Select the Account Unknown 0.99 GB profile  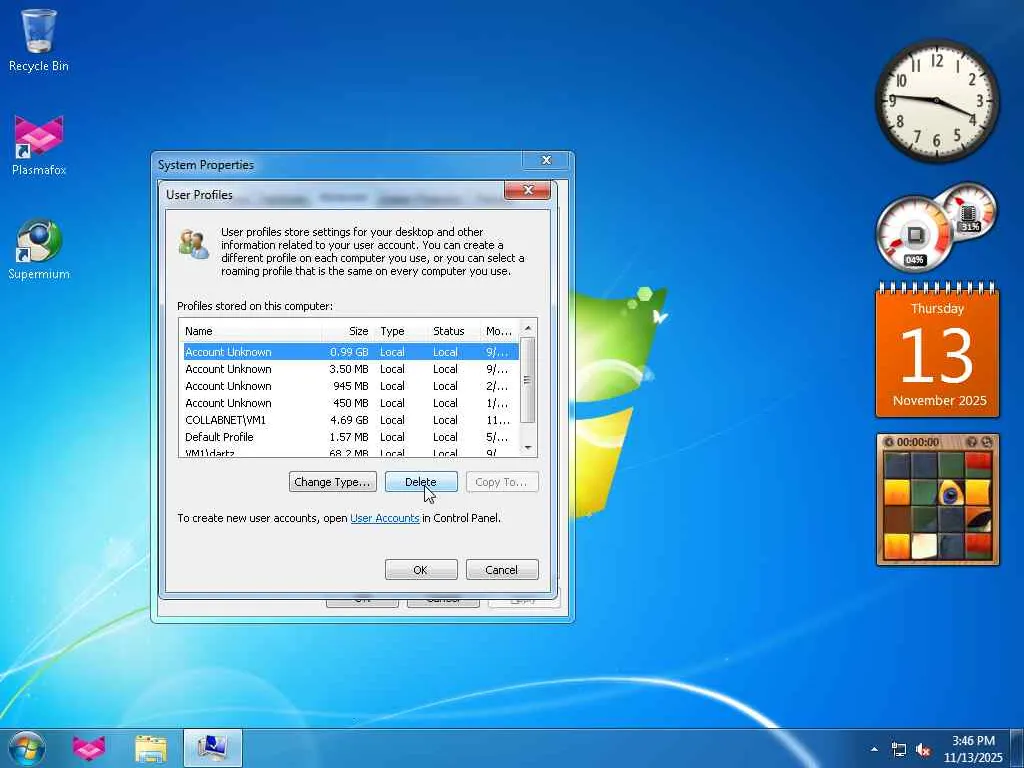[x=351, y=352]
